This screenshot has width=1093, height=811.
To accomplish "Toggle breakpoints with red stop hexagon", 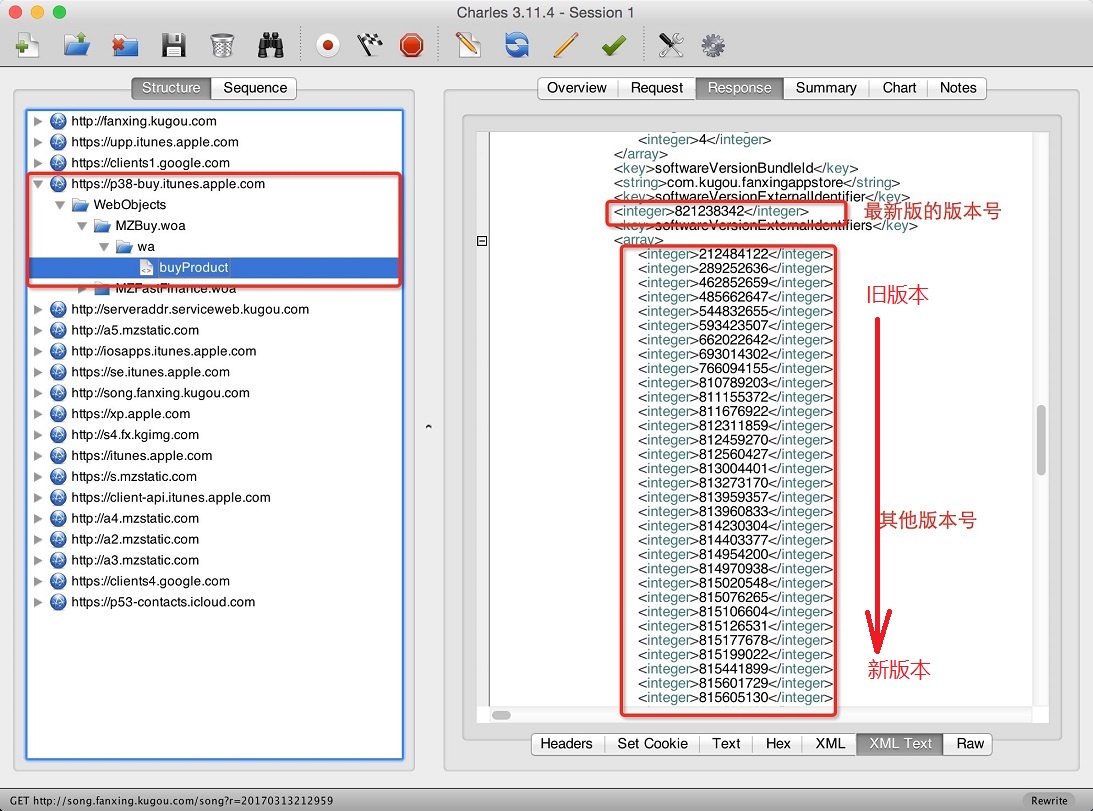I will tap(412, 46).
